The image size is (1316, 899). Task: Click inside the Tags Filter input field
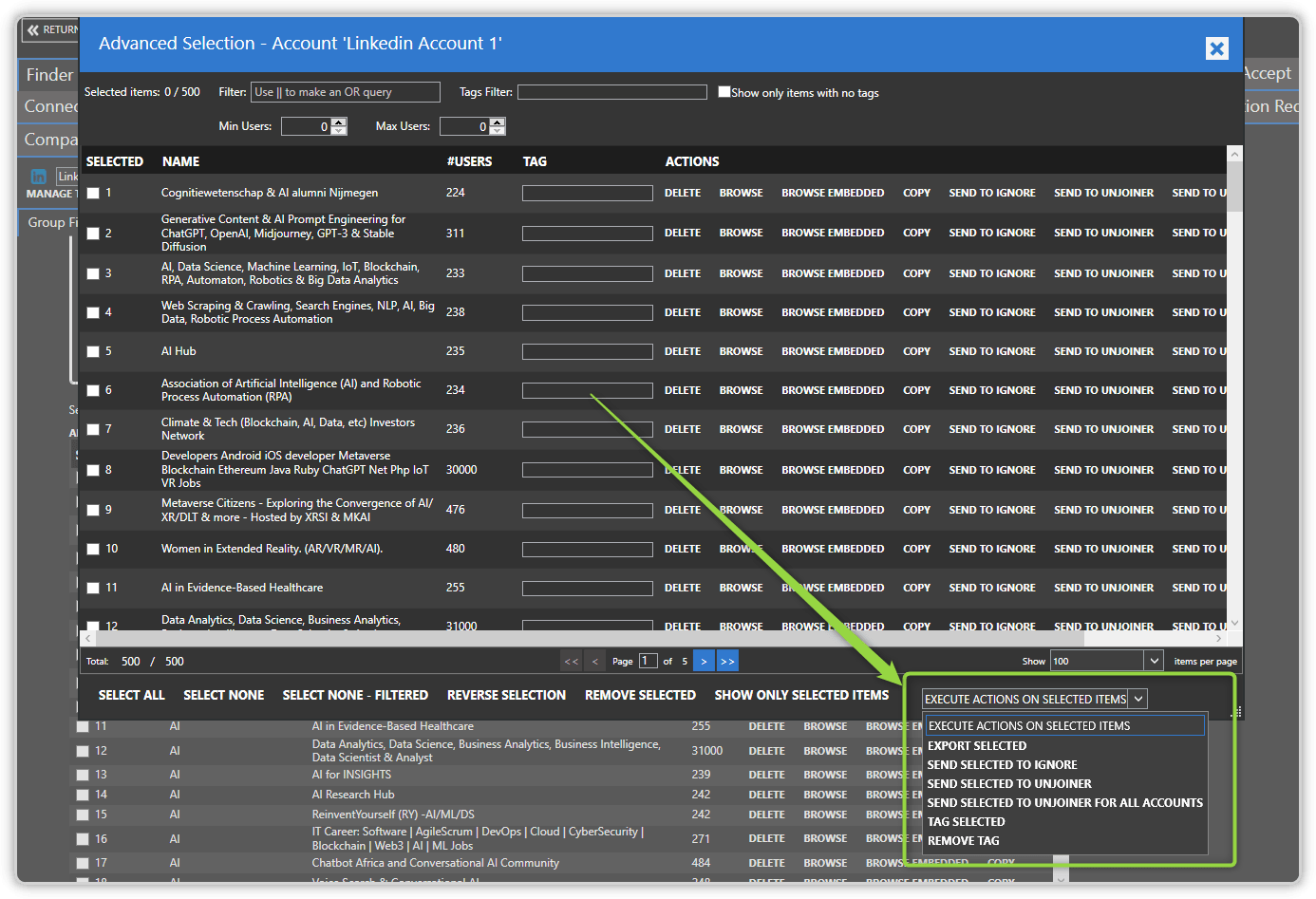click(612, 92)
